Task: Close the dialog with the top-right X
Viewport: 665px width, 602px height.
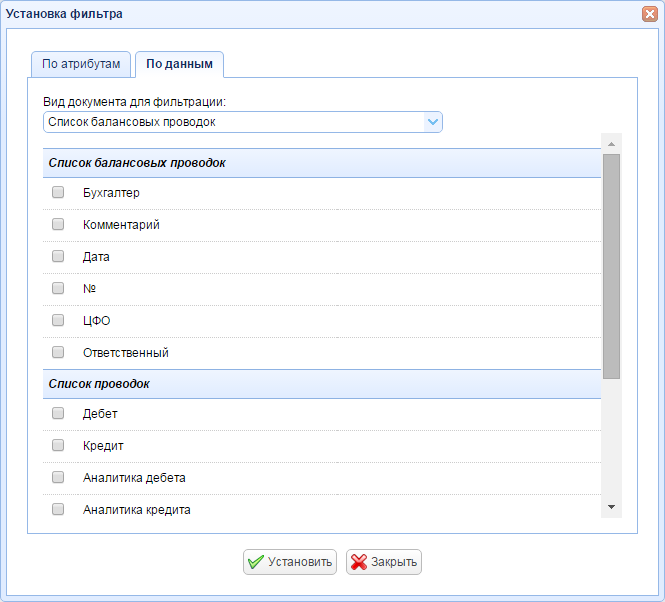Action: coord(650,14)
